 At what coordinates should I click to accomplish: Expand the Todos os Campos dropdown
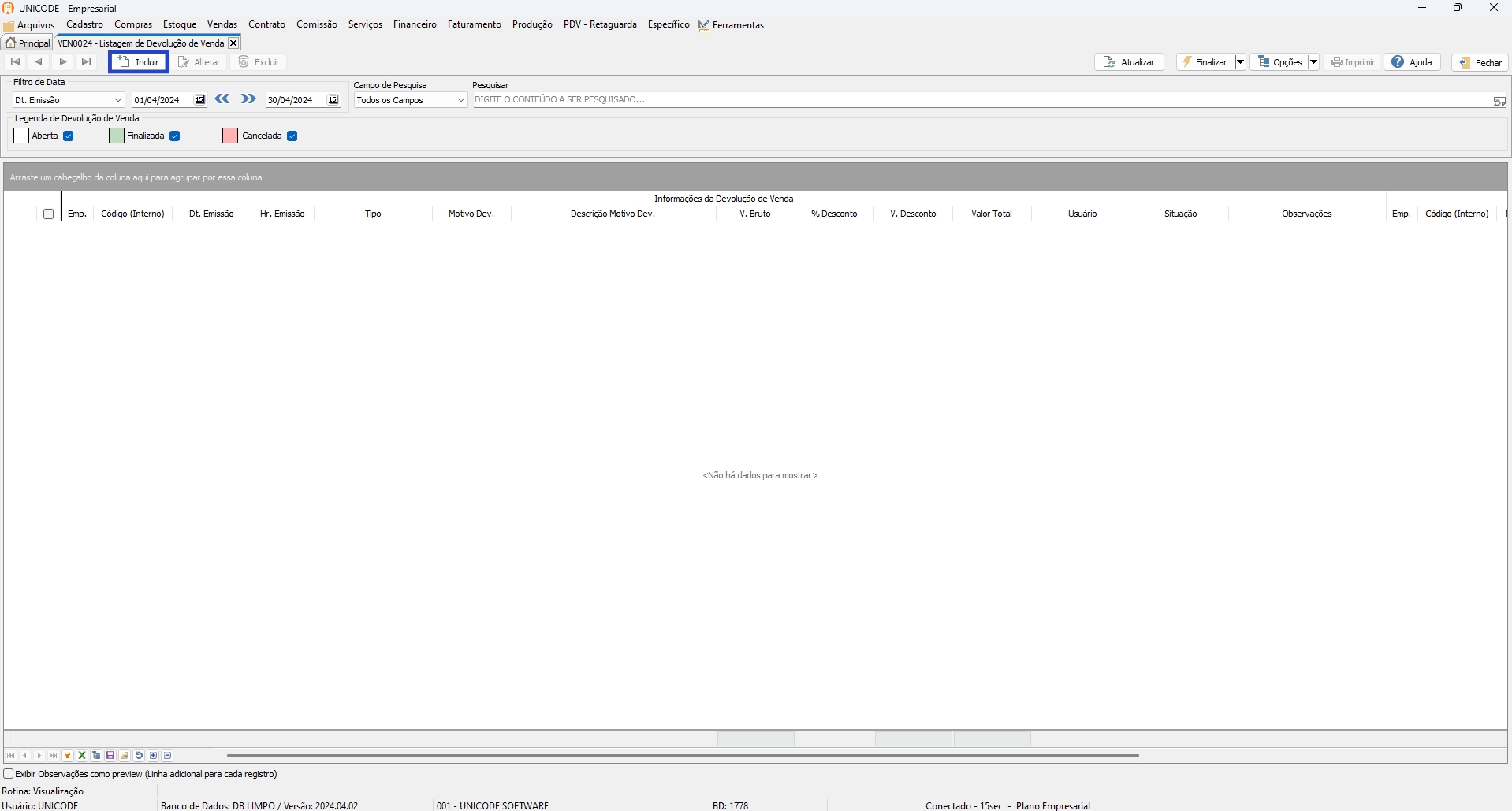(x=461, y=100)
